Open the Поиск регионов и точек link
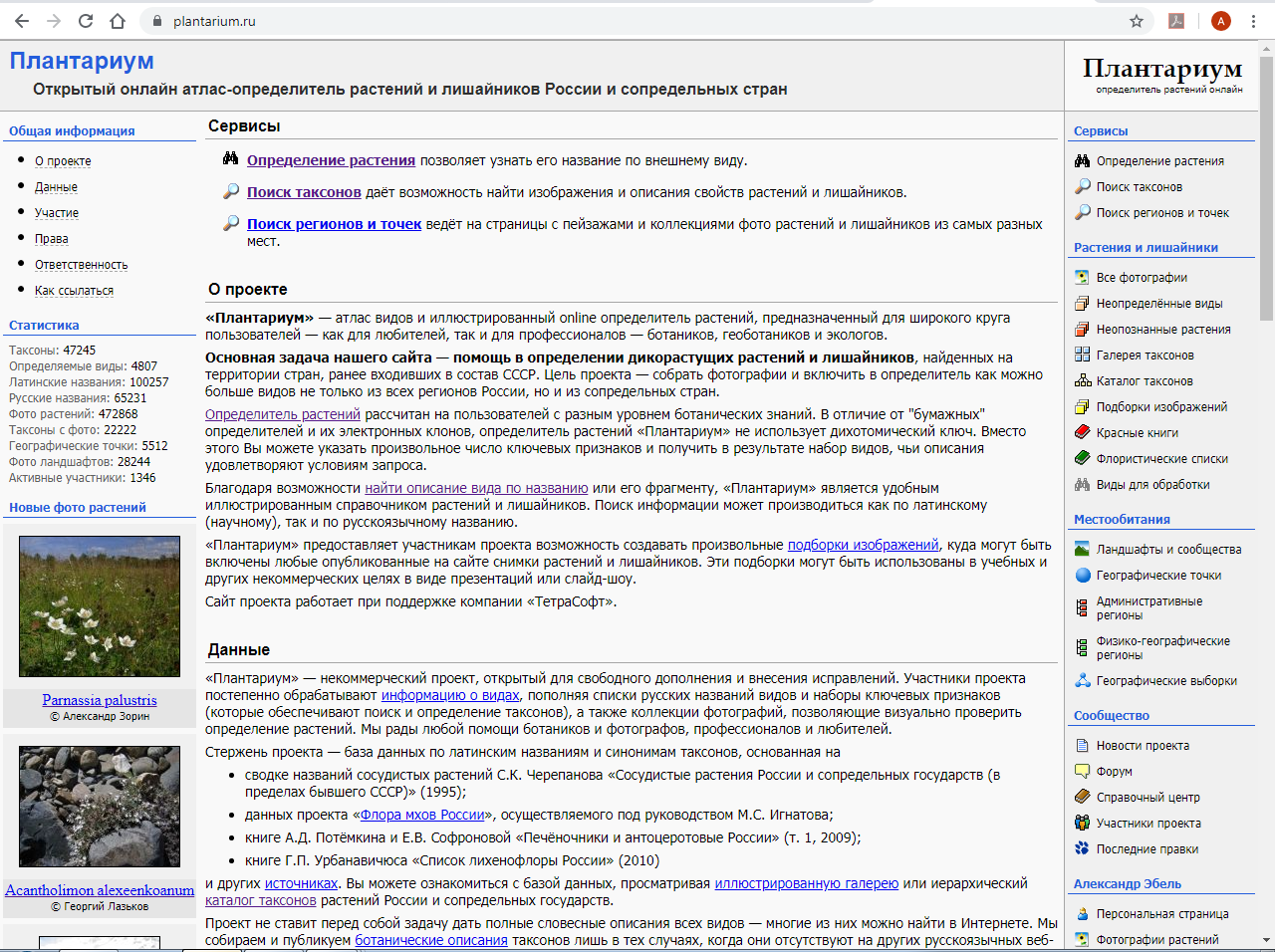This screenshot has width=1275, height=952. pos(334,224)
